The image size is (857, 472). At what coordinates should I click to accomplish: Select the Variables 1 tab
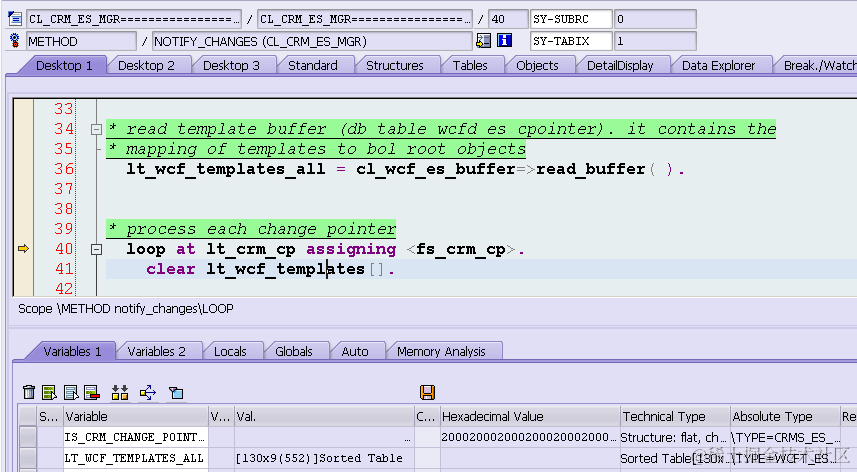click(72, 351)
